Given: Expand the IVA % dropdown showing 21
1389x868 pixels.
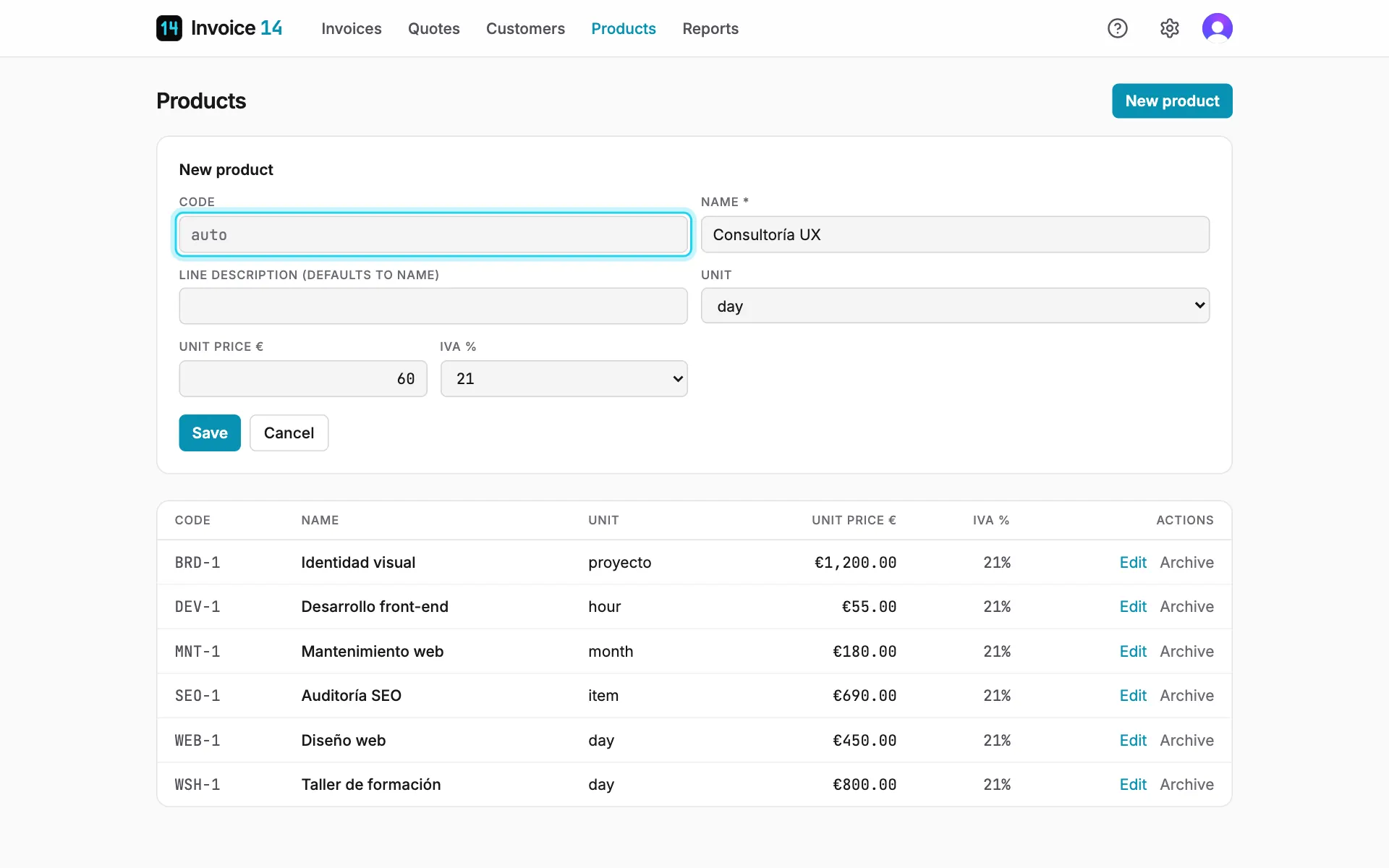Looking at the screenshot, I should coord(564,378).
